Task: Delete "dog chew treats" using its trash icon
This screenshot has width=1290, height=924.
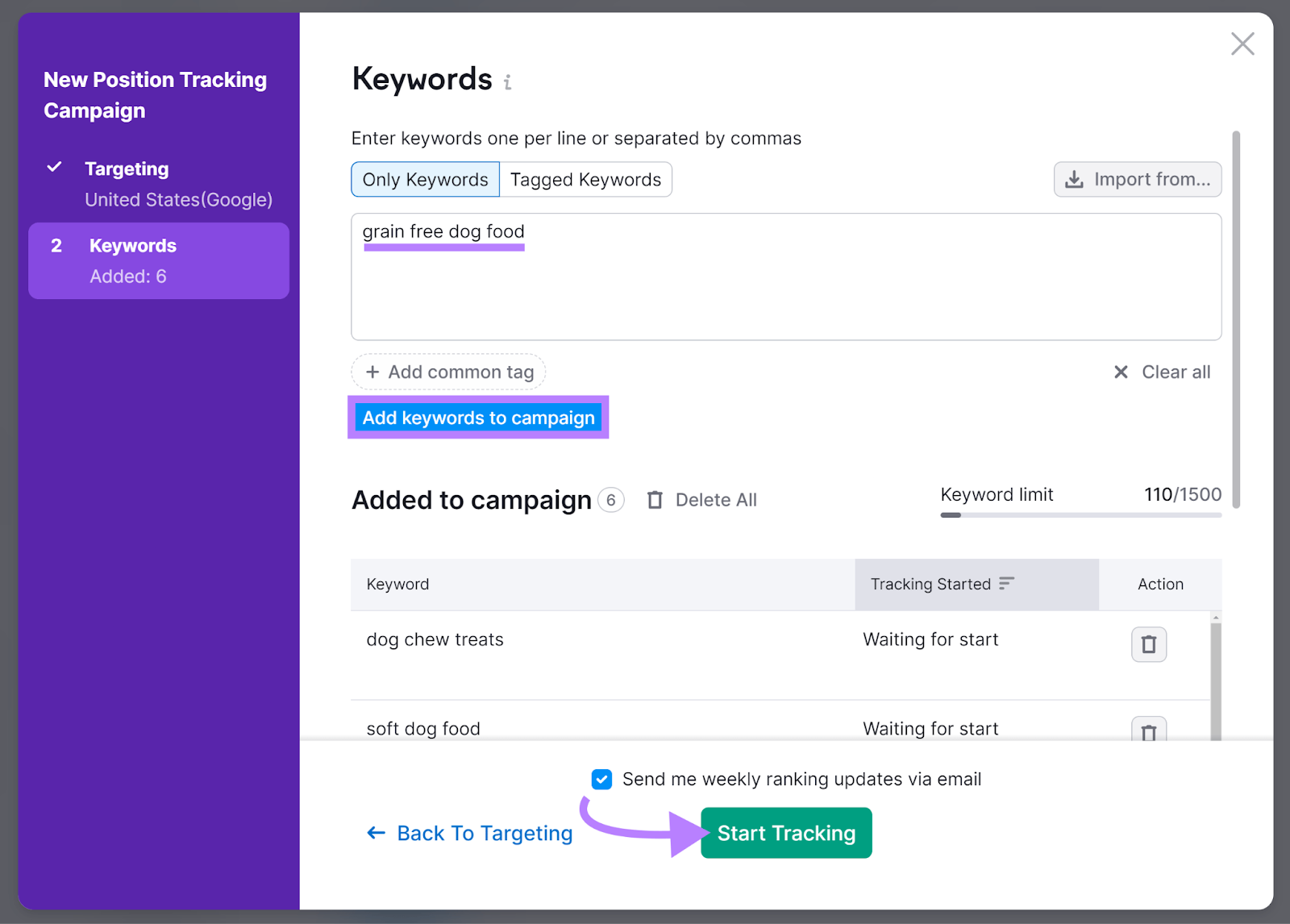Action: (1149, 644)
